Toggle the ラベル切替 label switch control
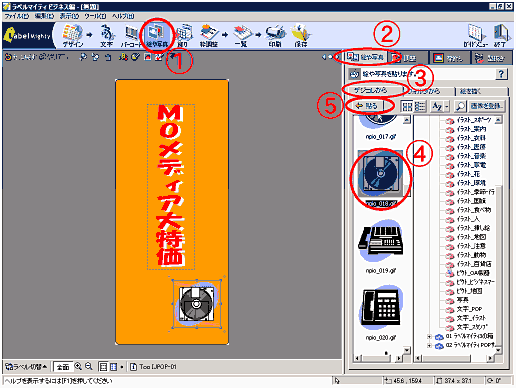Viewport: 516px width, 388px height. 26,367
